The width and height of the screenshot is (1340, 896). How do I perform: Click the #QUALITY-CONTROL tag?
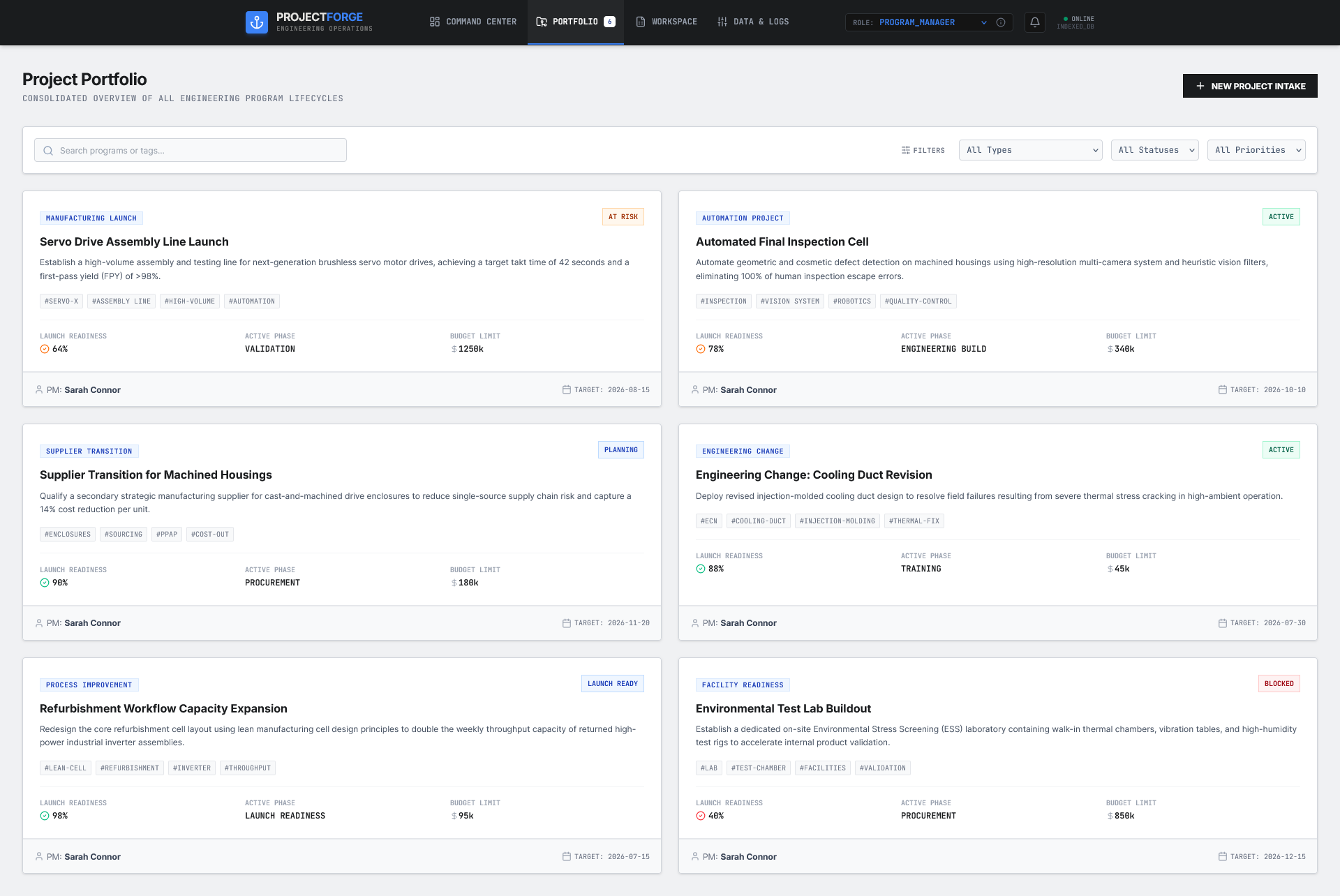[x=918, y=301]
